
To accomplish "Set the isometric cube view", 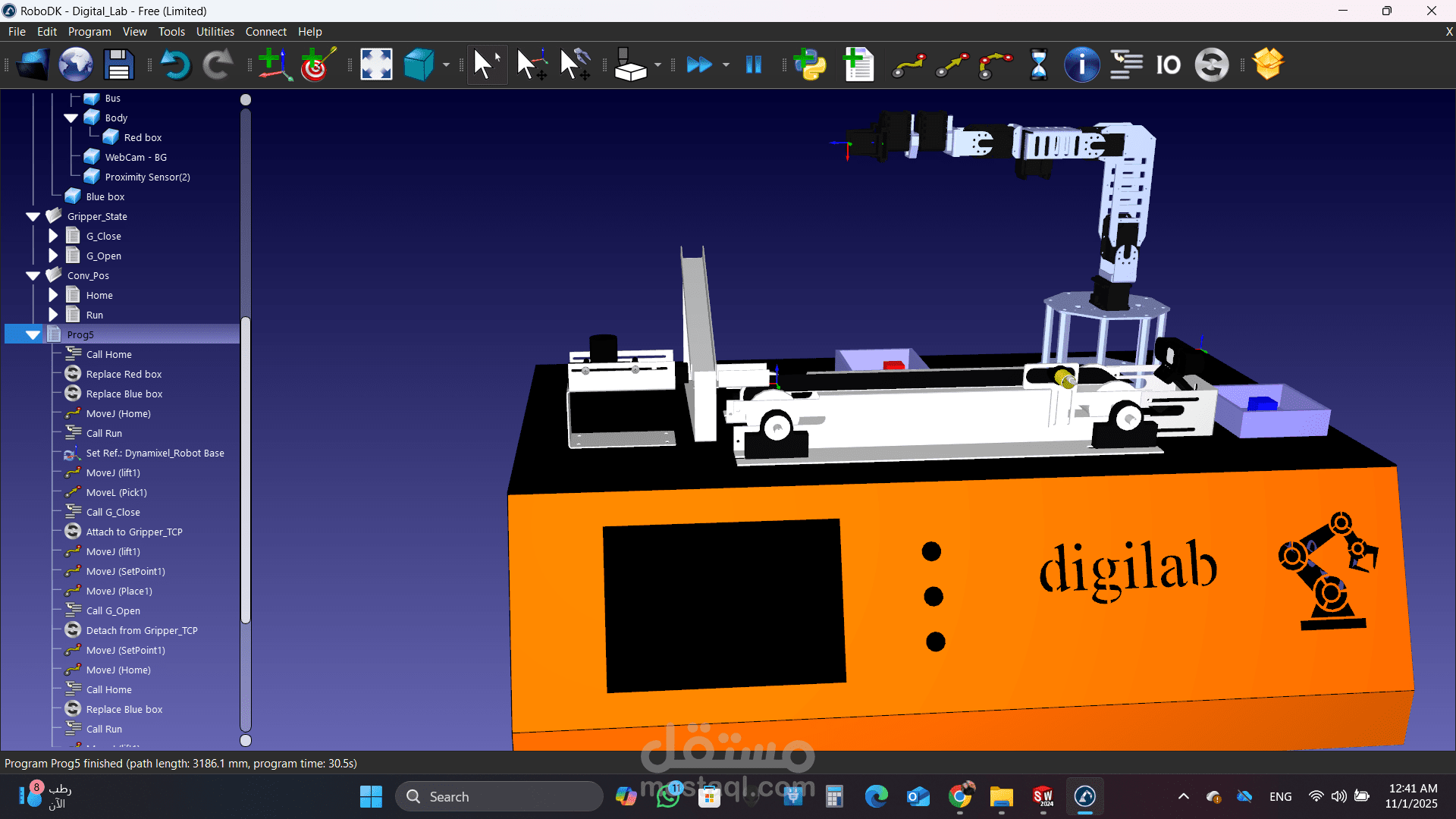I will [419, 64].
